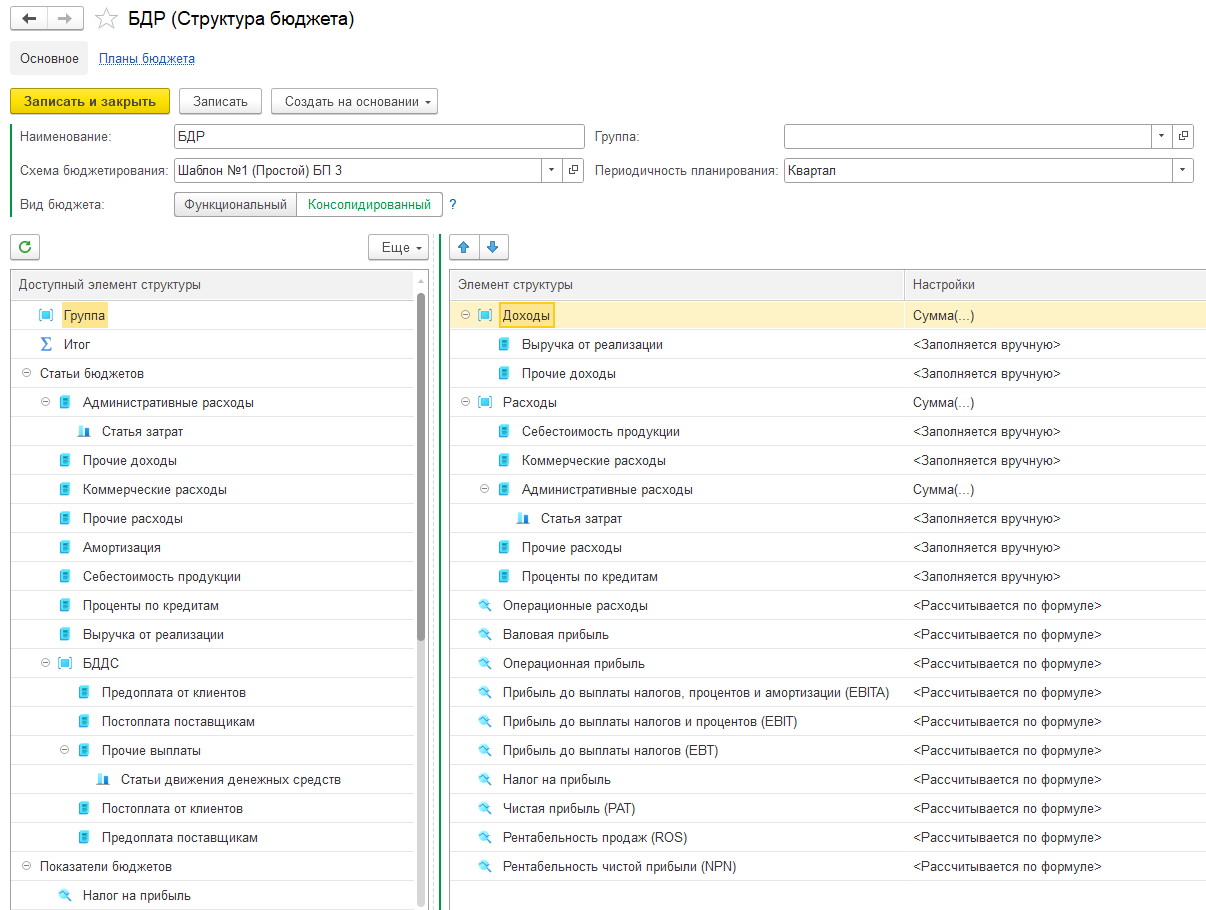
Task: Click the group icon next to Группа in available elements
Action: click(46, 315)
